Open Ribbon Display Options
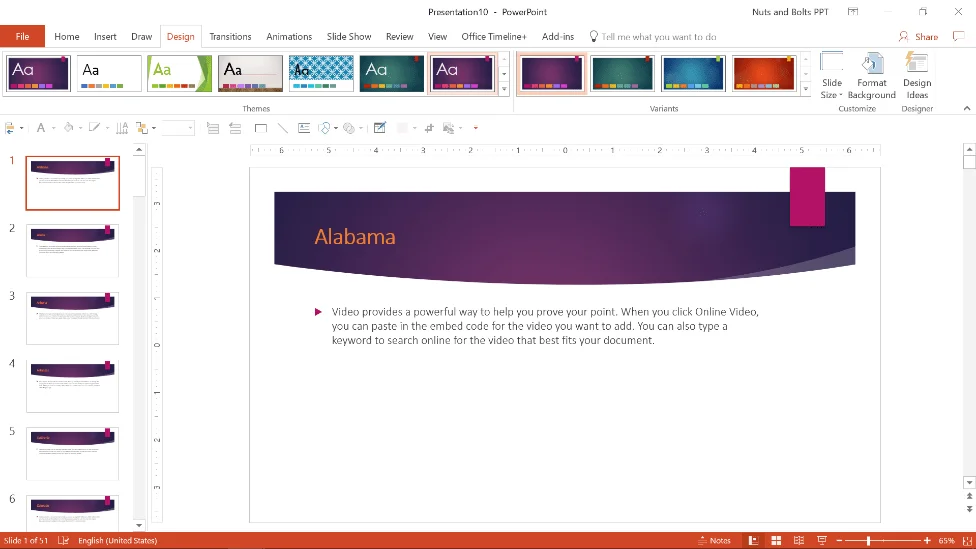976x549 pixels. 853,12
